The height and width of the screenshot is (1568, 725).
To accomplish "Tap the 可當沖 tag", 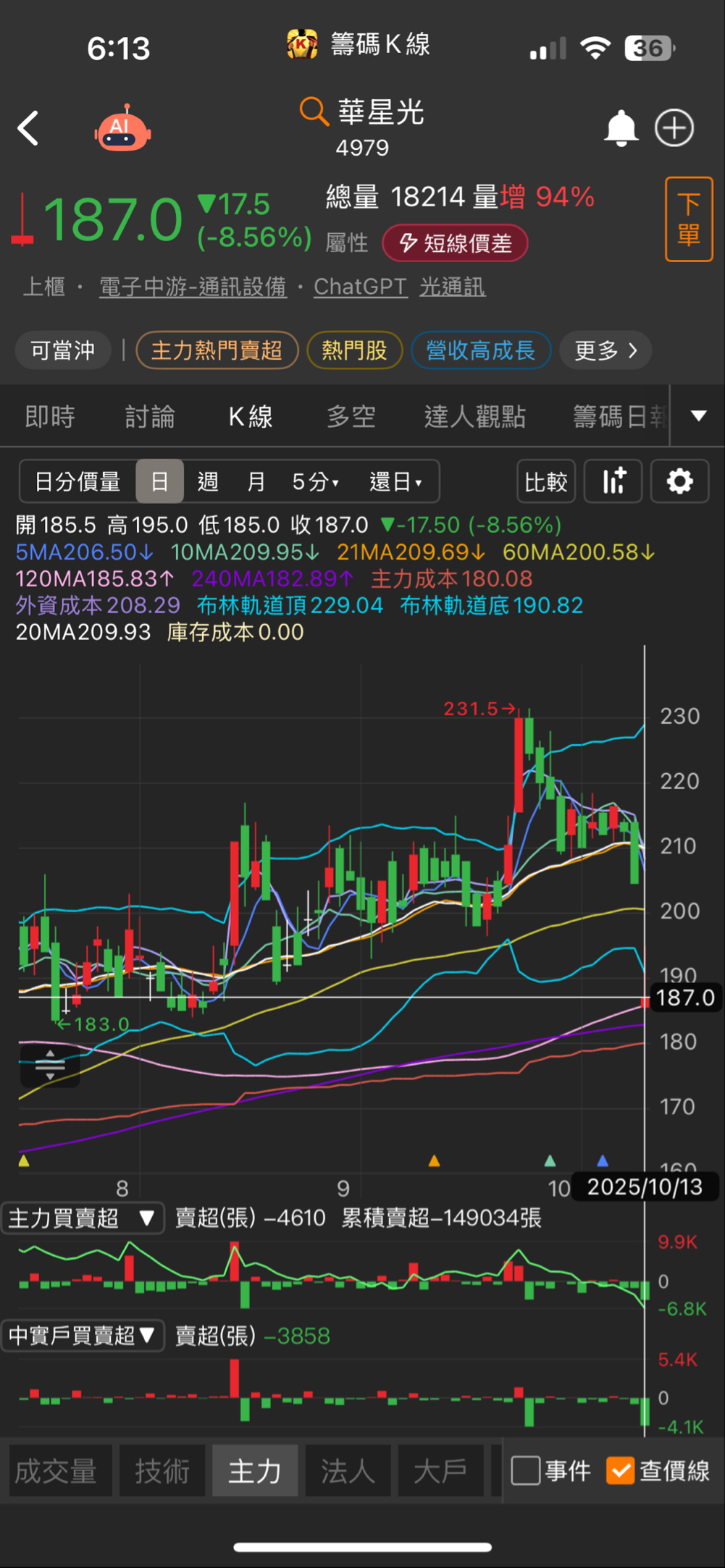I will [63, 350].
